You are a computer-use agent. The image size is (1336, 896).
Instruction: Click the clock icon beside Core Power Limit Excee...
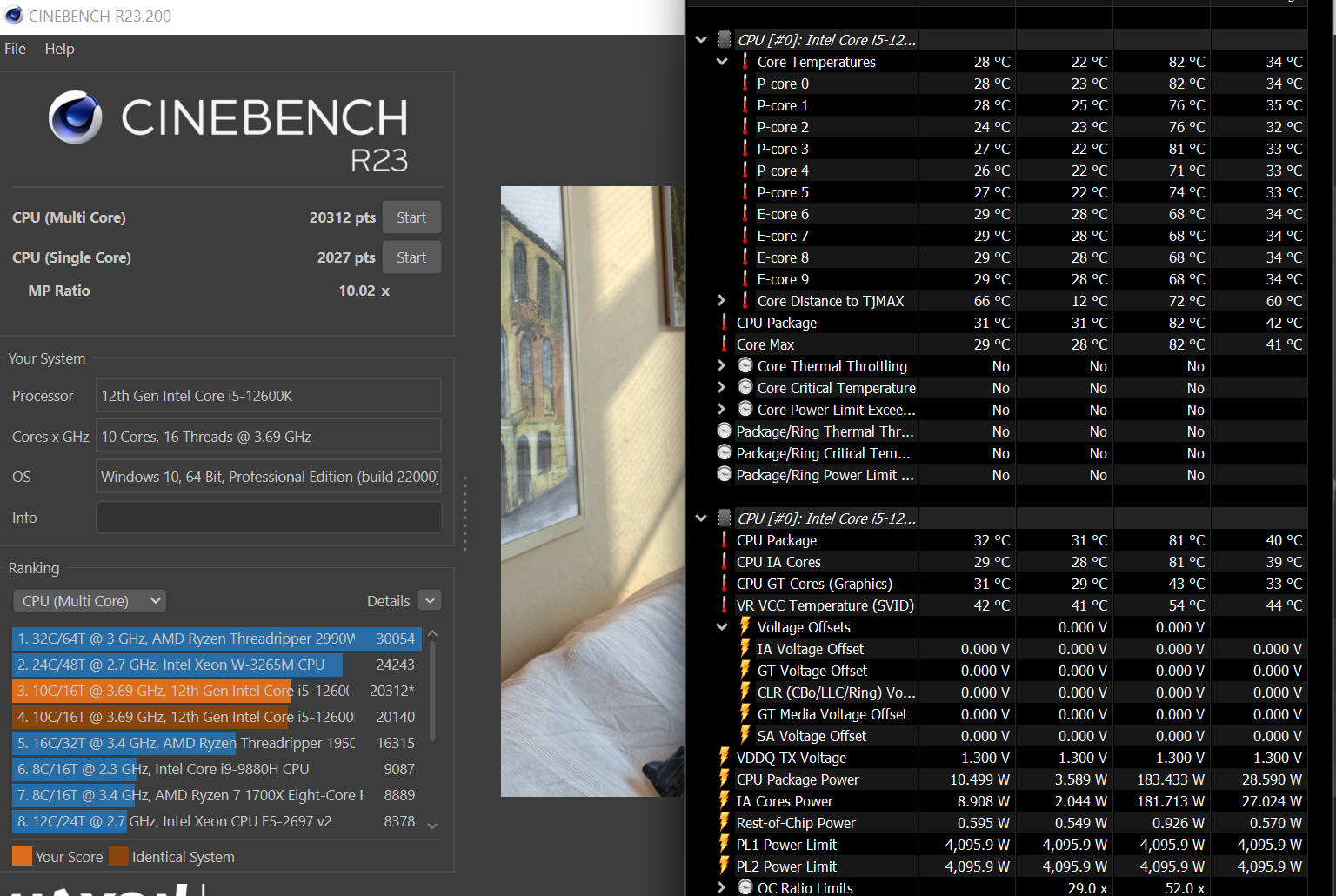click(745, 410)
